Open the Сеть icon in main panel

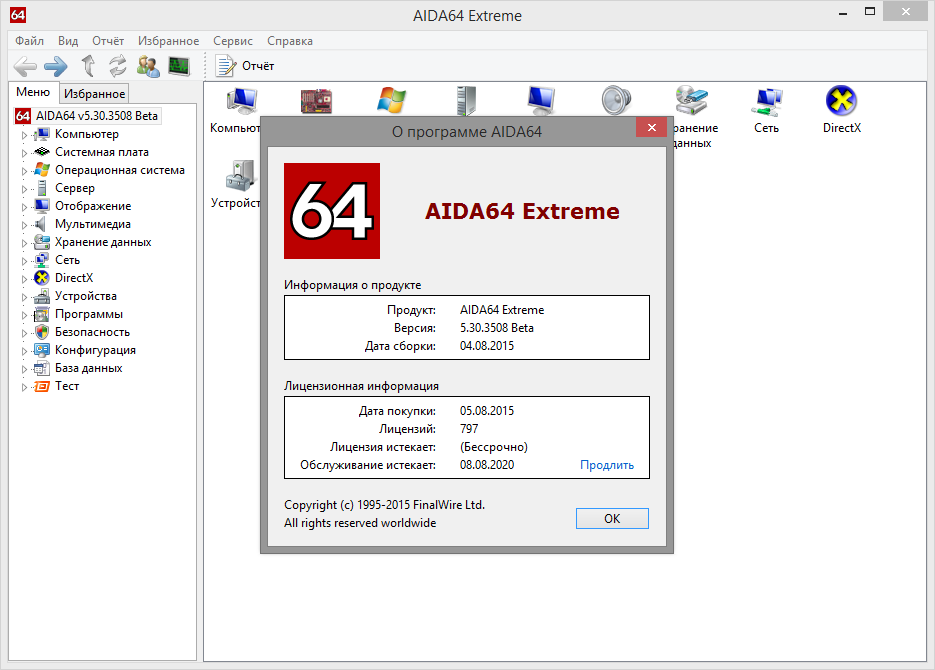pos(767,109)
